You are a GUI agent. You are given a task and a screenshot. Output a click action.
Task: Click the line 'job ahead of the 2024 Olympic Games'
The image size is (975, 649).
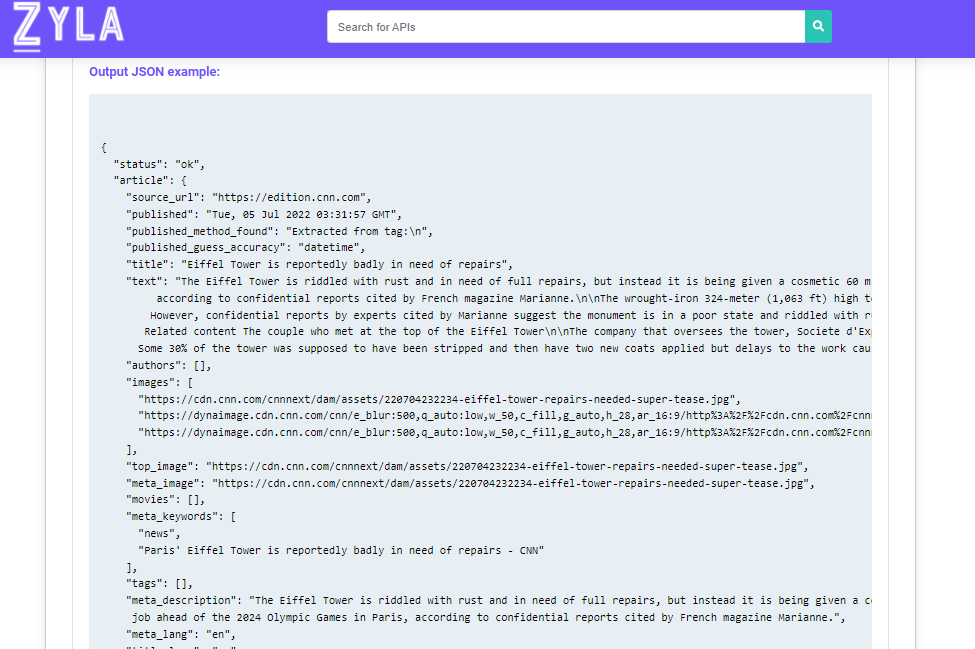click(489, 617)
